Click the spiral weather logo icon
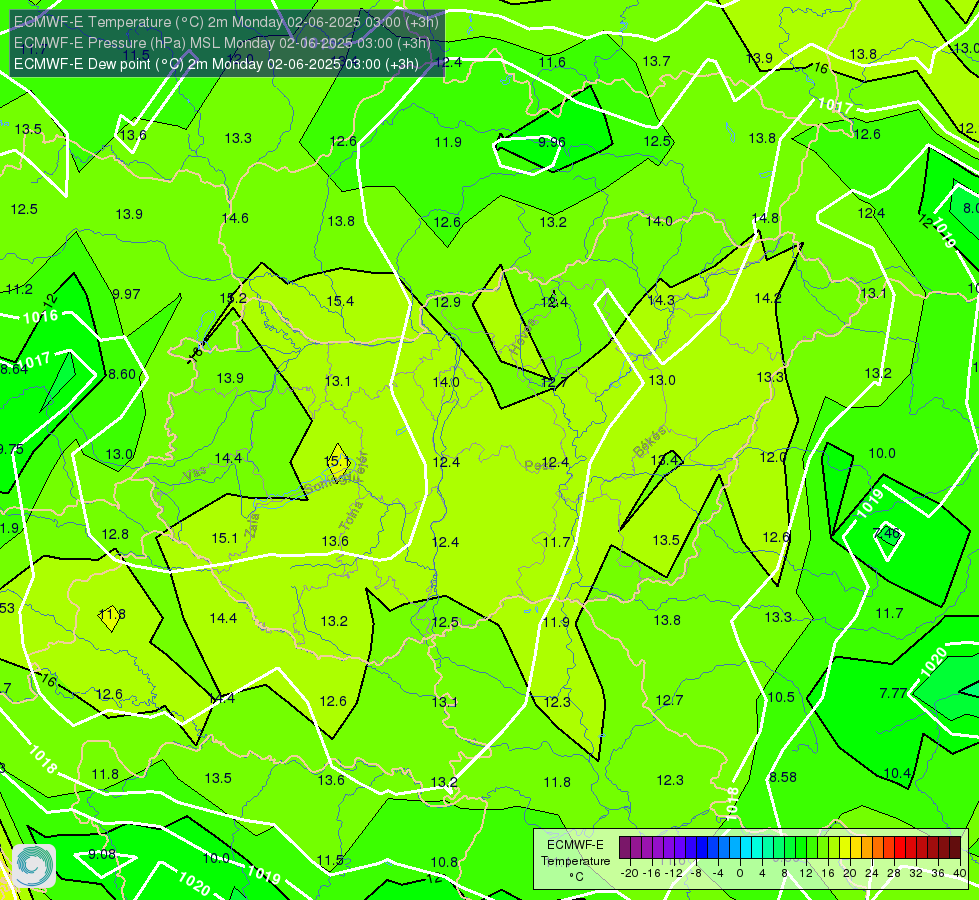This screenshot has height=900, width=979. click(x=34, y=866)
